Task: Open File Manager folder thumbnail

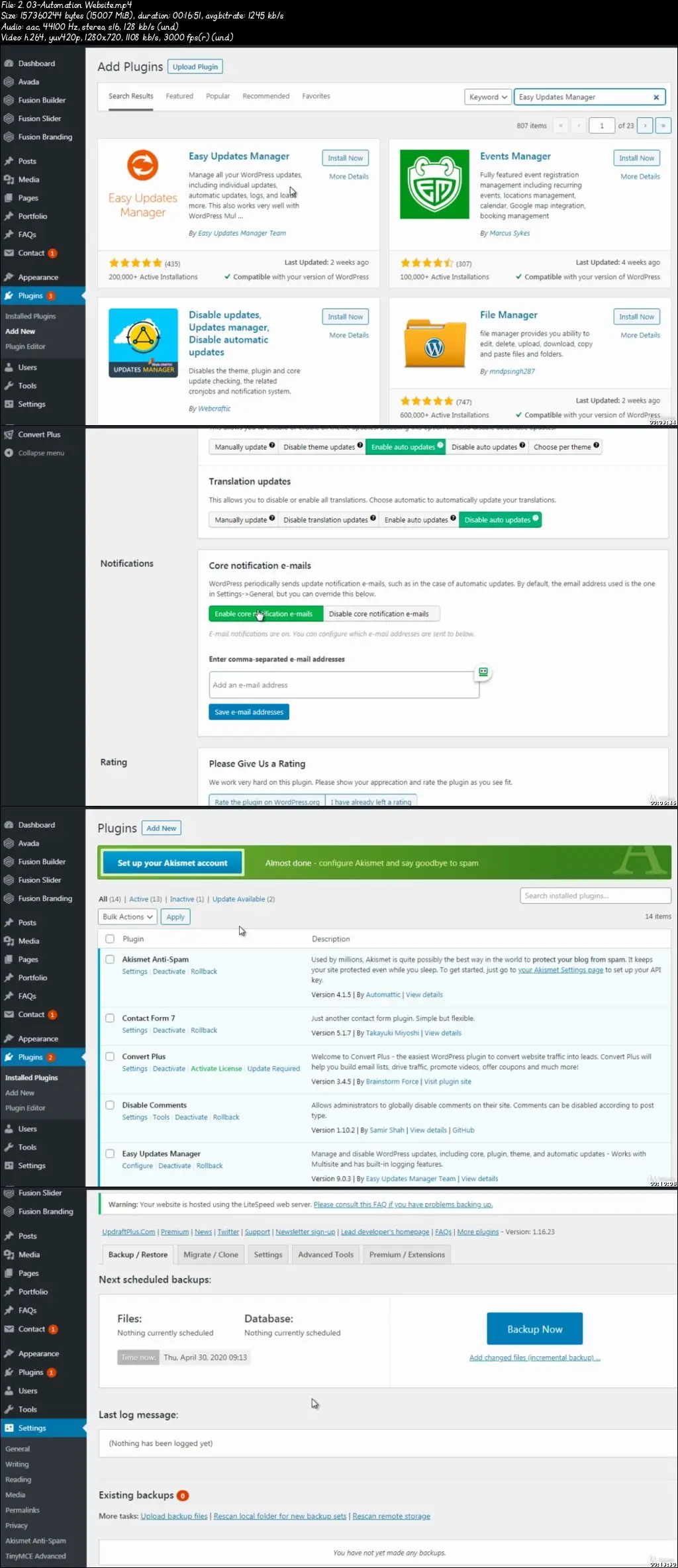Action: pos(434,343)
